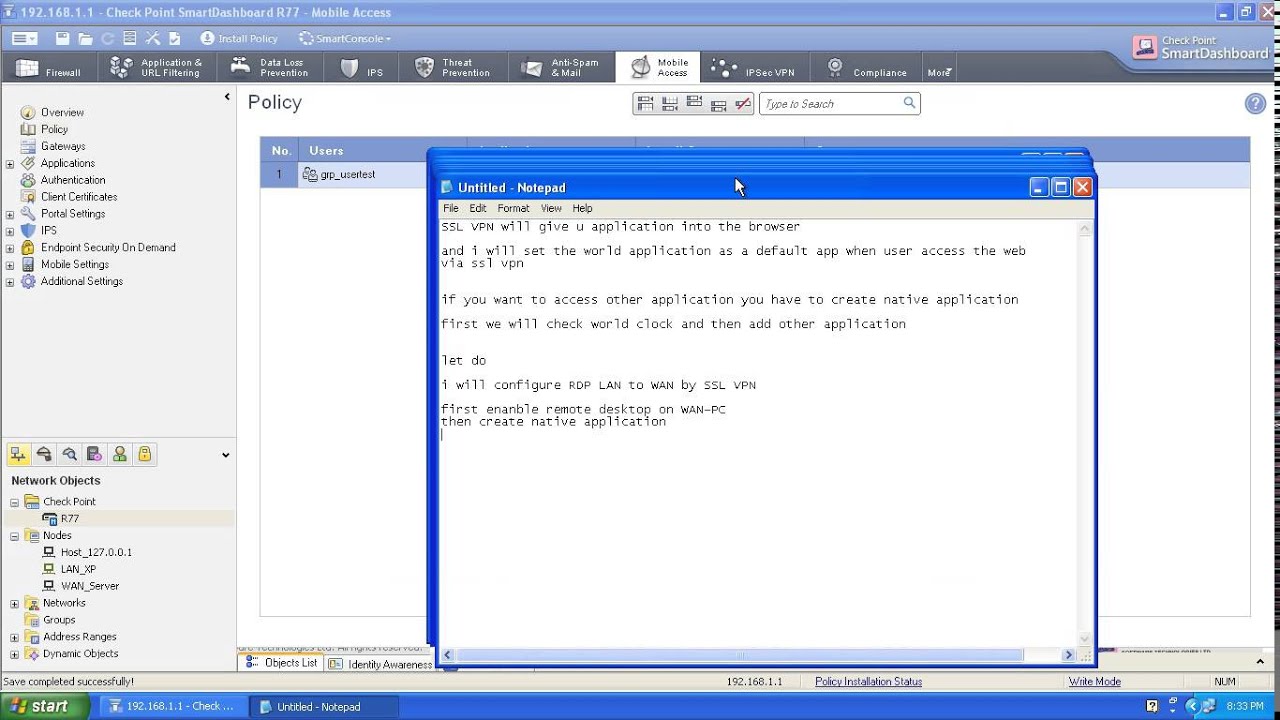Open the IPSec VPN tab
Image resolution: width=1280 pixels, height=720 pixels.
tap(753, 68)
